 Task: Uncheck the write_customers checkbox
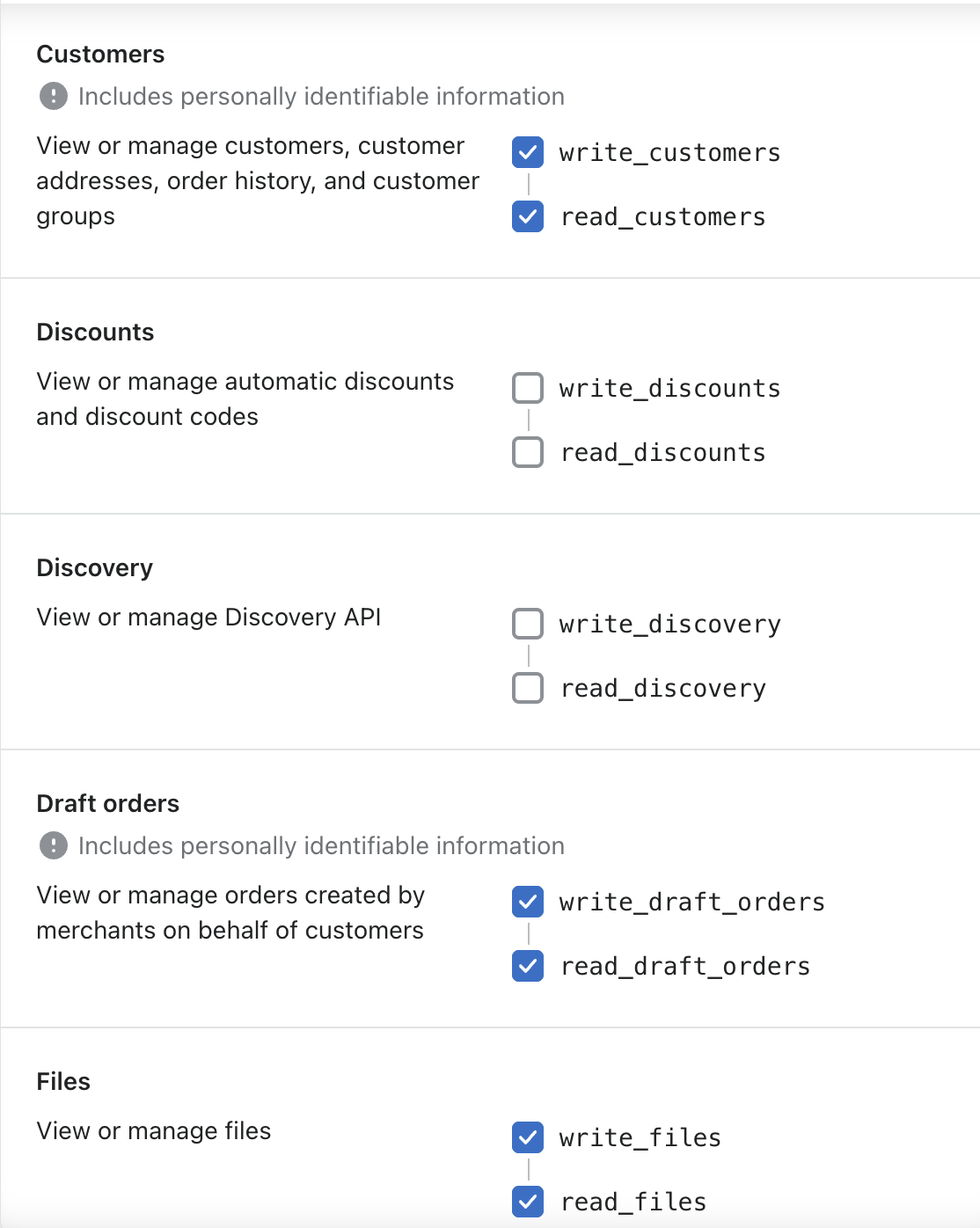click(528, 152)
